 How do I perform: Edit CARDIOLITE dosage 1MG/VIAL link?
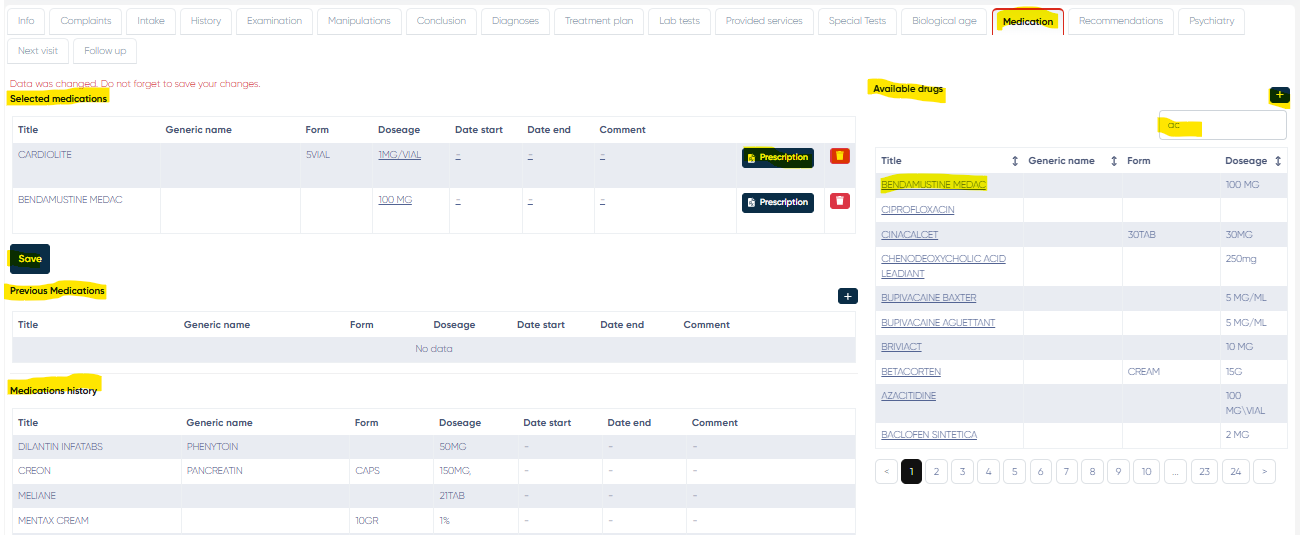pos(399,155)
